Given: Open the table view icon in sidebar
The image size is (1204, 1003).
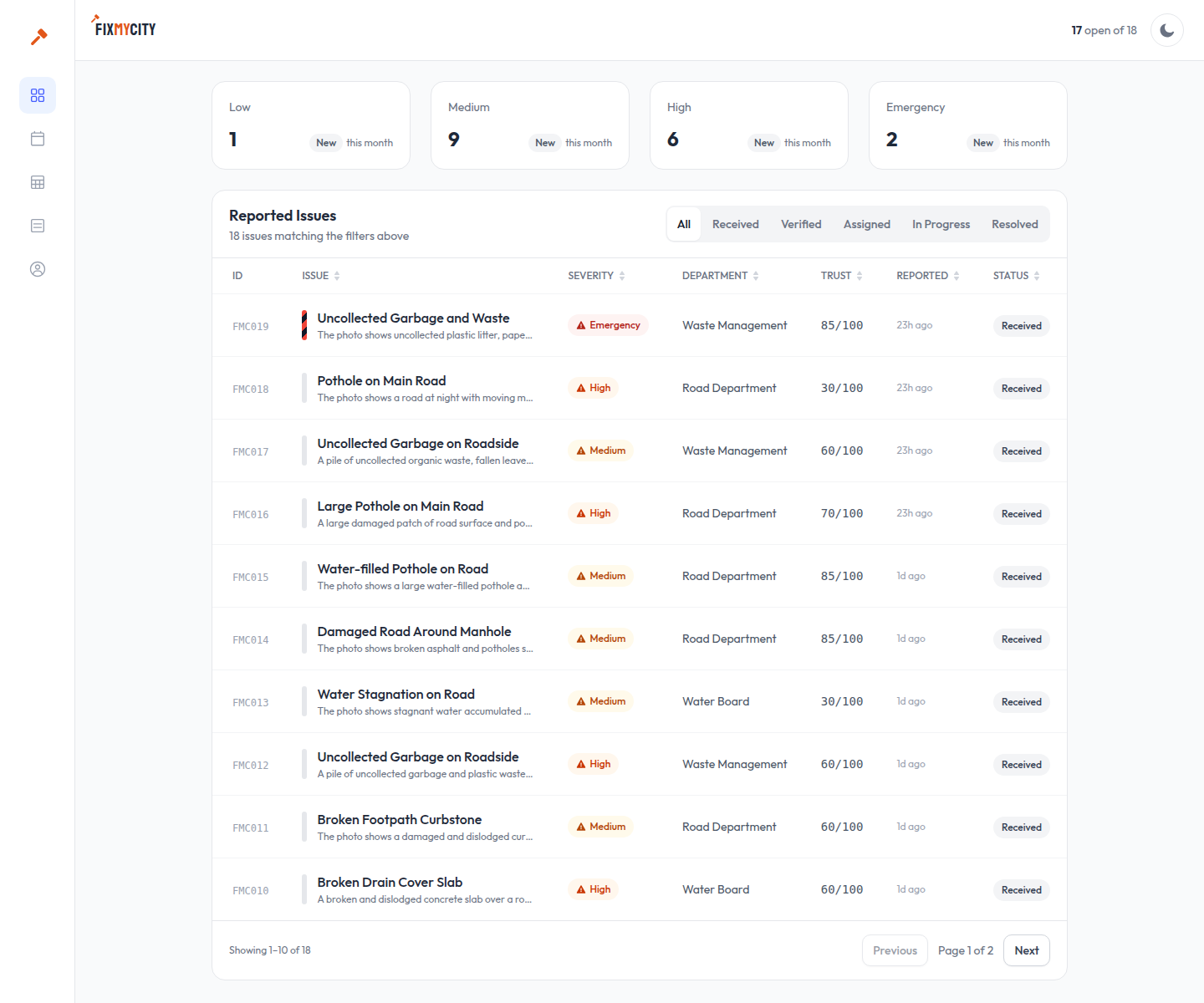Looking at the screenshot, I should click(38, 182).
